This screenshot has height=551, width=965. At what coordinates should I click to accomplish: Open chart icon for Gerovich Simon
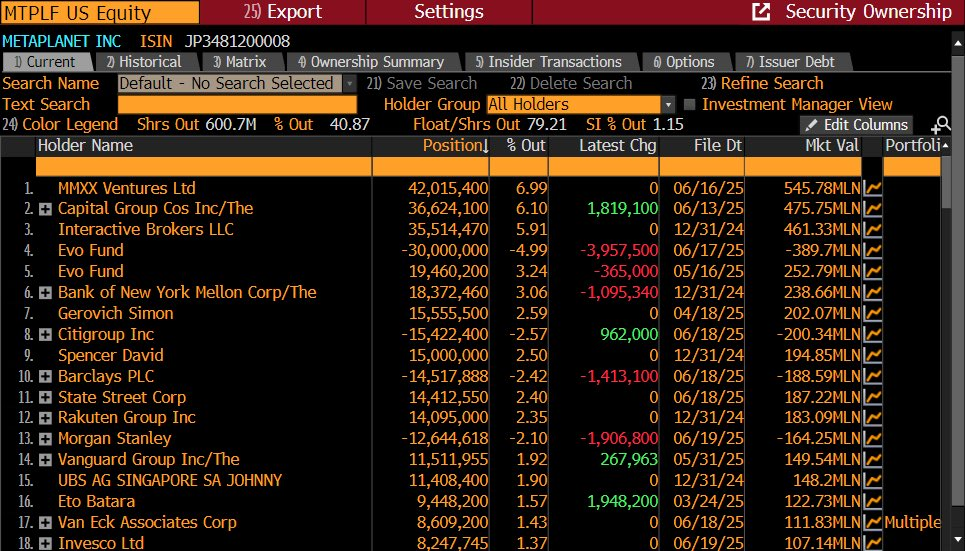click(x=872, y=313)
